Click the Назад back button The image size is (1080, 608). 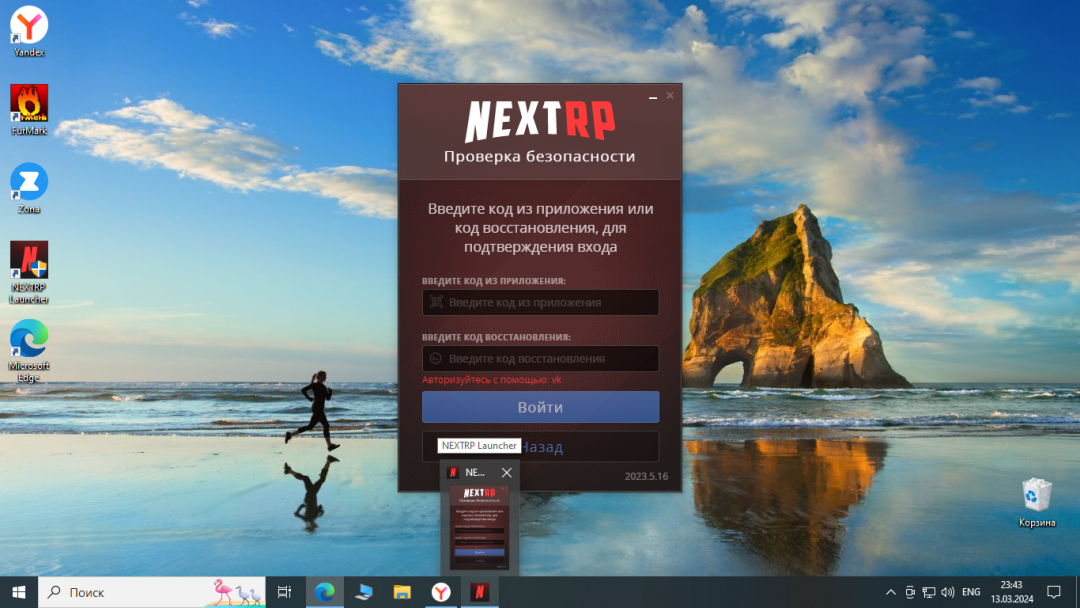click(540, 447)
